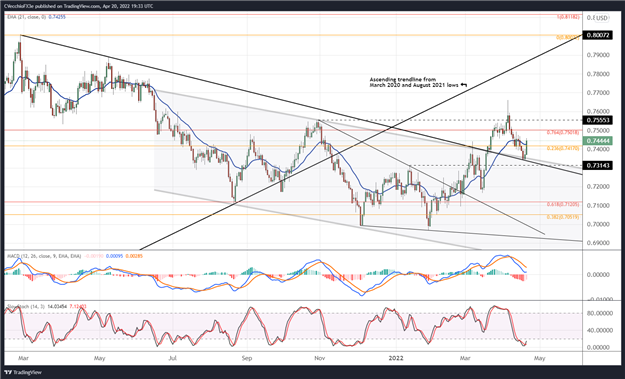Click the Nov time axis label
The image size is (625, 379).
pos(320,358)
